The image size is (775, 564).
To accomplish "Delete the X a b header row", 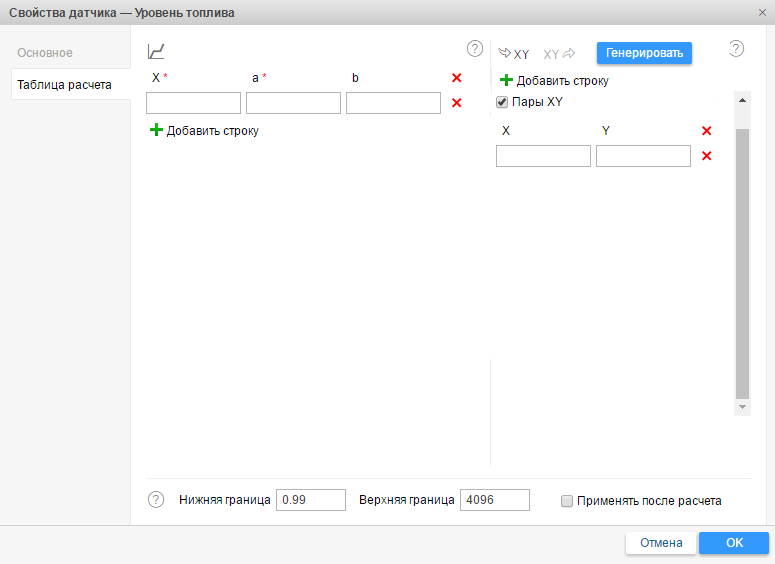I will pos(456,78).
